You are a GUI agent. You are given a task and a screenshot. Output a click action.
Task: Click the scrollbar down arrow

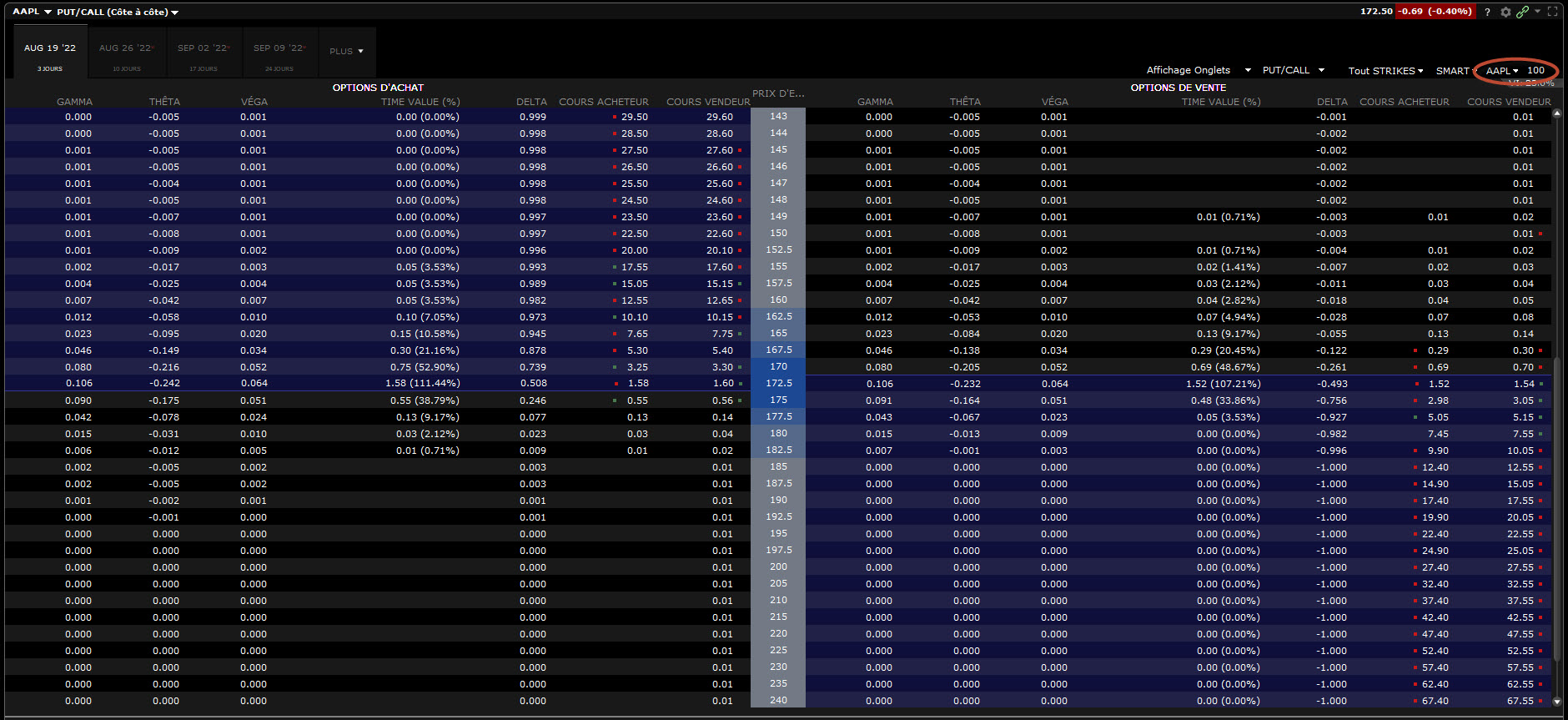click(1556, 702)
